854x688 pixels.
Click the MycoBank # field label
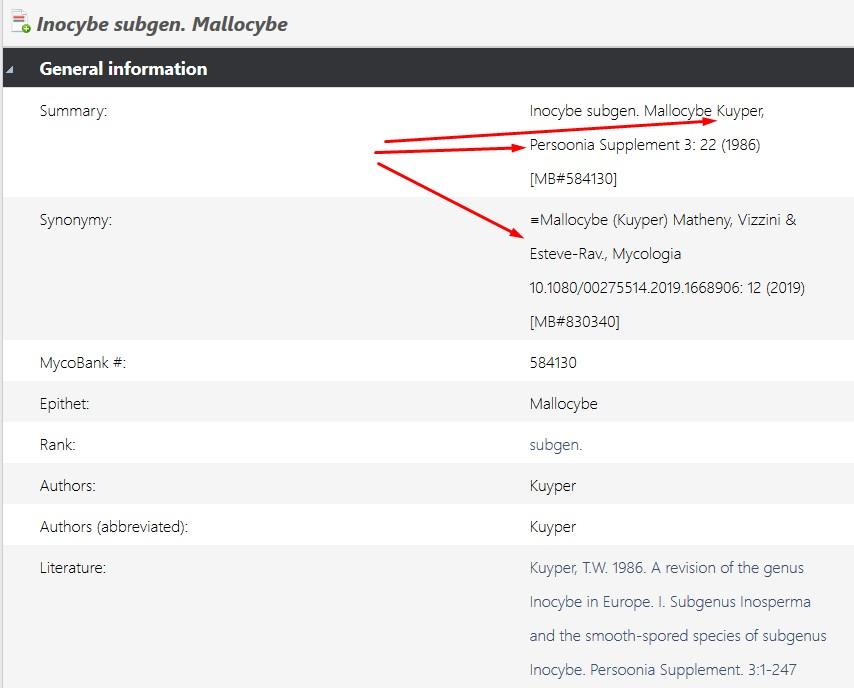tap(83, 363)
